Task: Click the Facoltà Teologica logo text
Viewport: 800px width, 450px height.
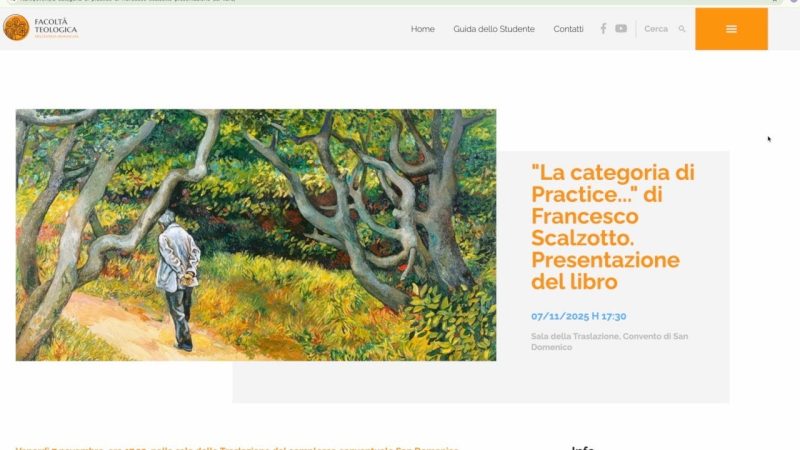Action: coord(56,28)
